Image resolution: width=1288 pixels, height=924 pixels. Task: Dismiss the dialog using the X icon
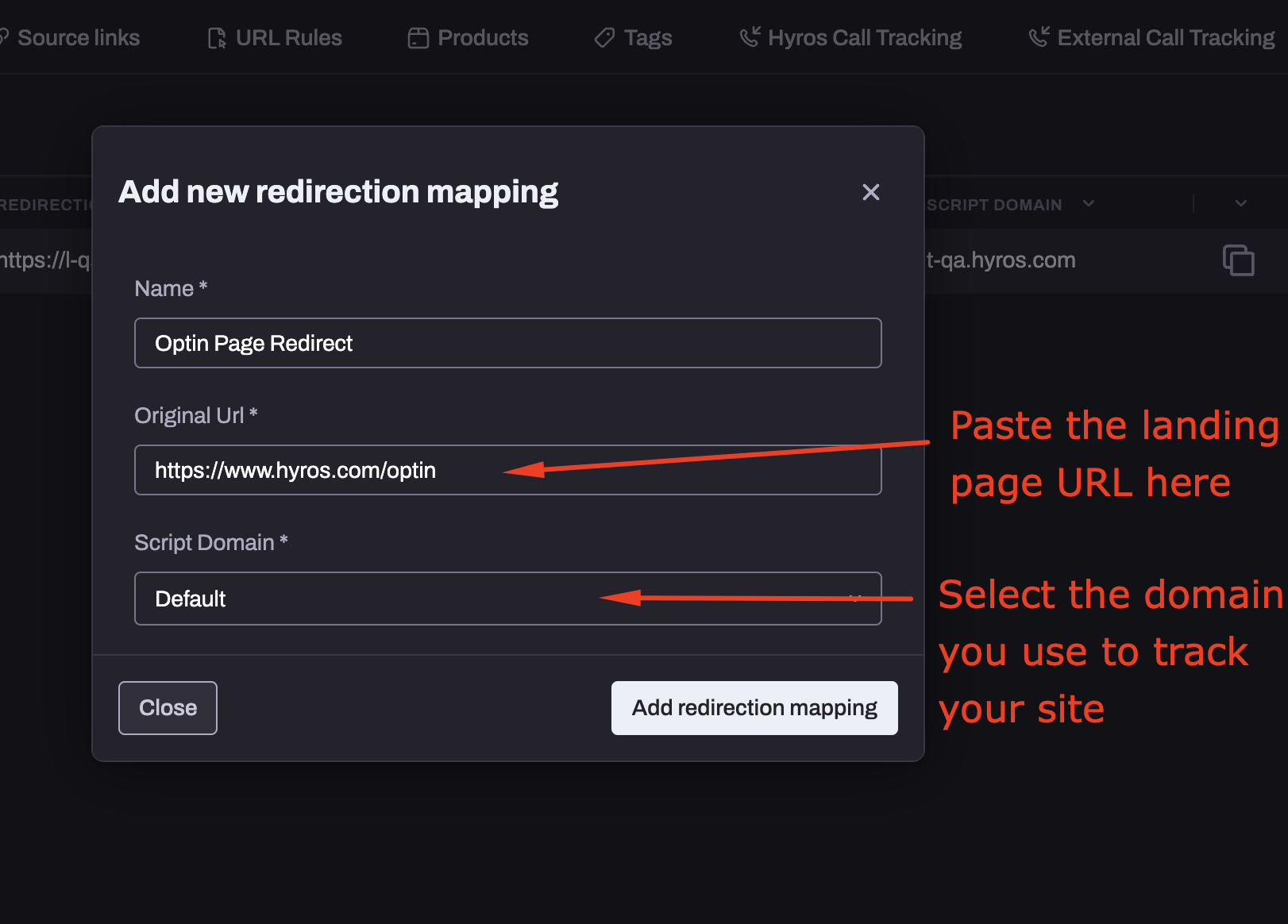tap(871, 192)
